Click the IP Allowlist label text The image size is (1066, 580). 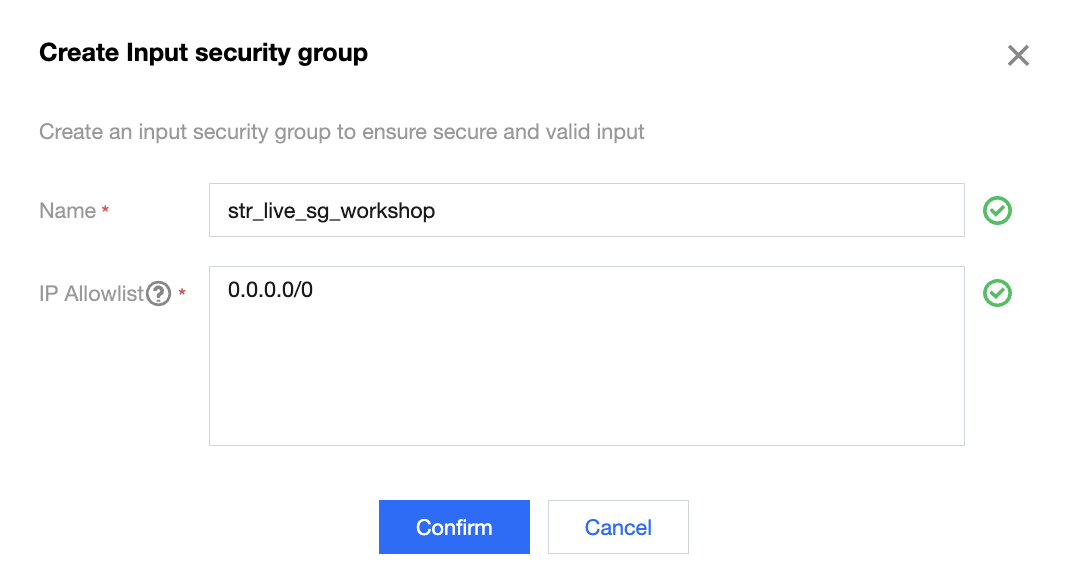tap(91, 294)
